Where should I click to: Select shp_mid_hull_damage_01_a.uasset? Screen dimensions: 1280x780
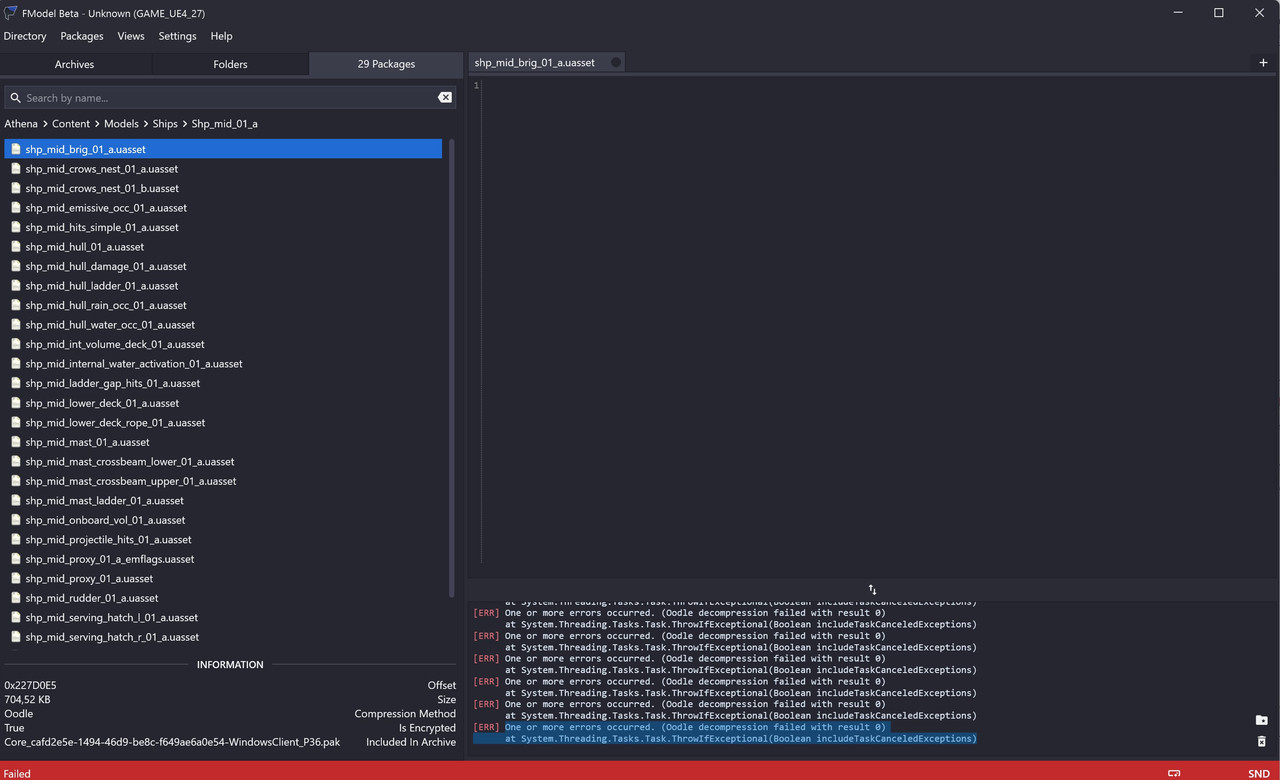pyautogui.click(x=223, y=266)
